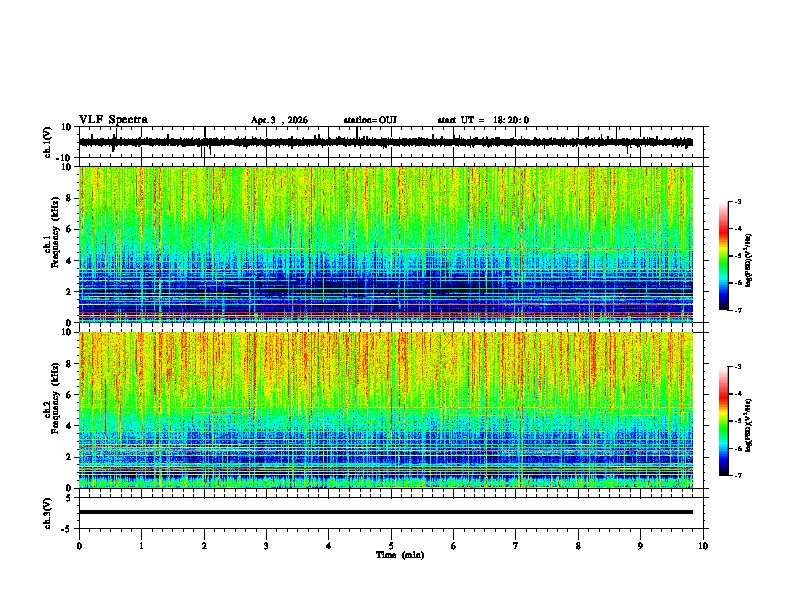Click the time-axis "10" label under ch.3
The height and width of the screenshot is (612, 792).
(x=703, y=546)
